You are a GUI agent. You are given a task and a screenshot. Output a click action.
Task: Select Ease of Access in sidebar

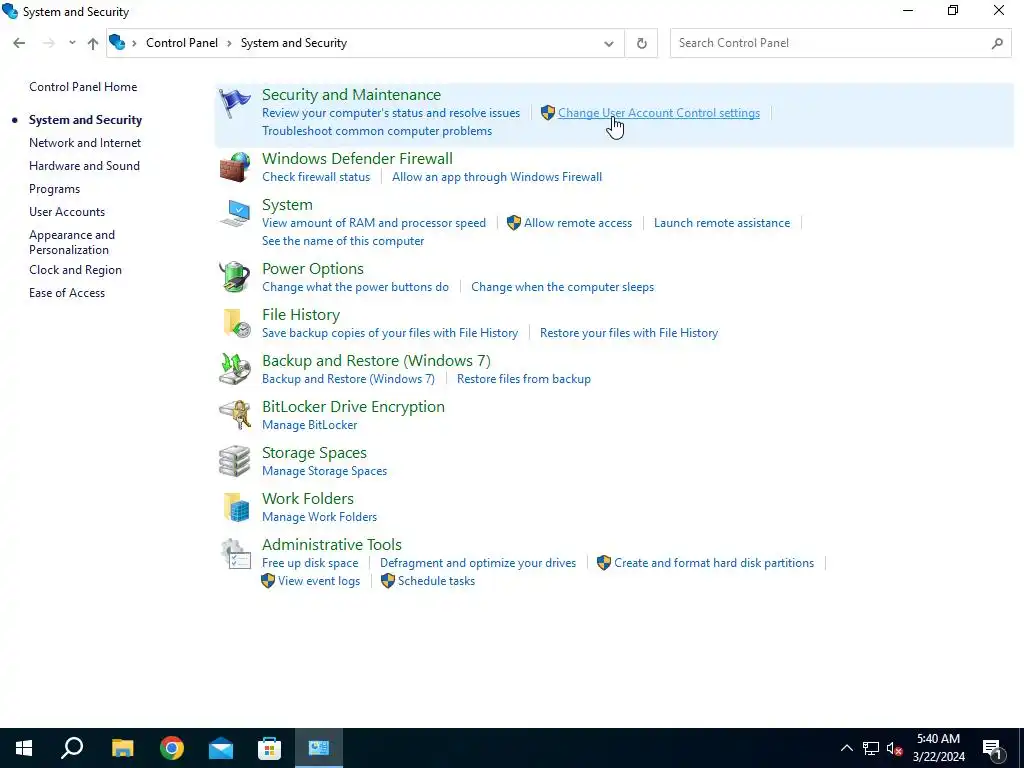[x=67, y=293]
